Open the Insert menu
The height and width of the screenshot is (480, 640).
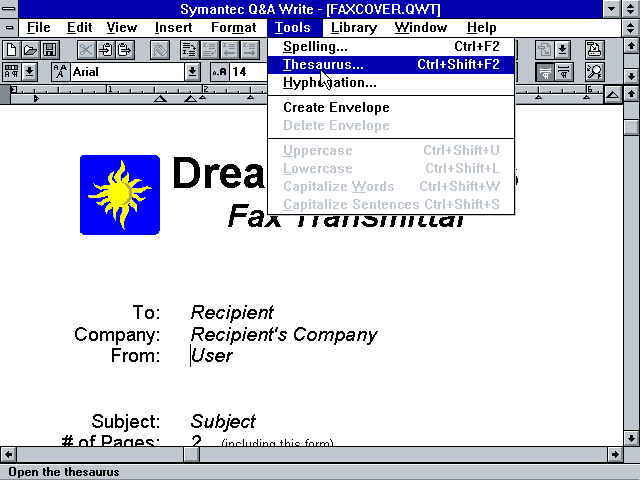[x=173, y=27]
